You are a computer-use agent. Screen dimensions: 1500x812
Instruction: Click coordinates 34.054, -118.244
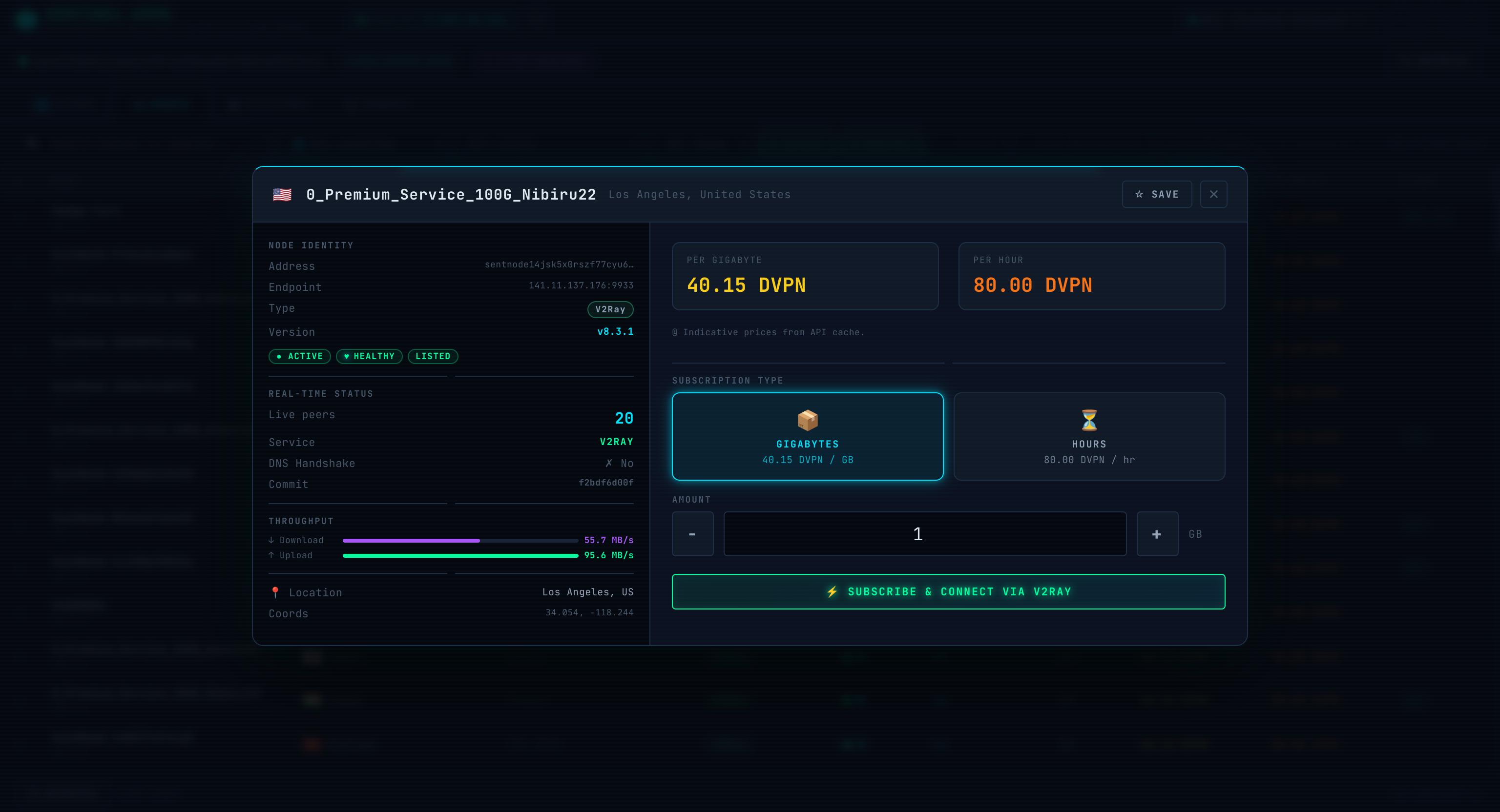(589, 612)
